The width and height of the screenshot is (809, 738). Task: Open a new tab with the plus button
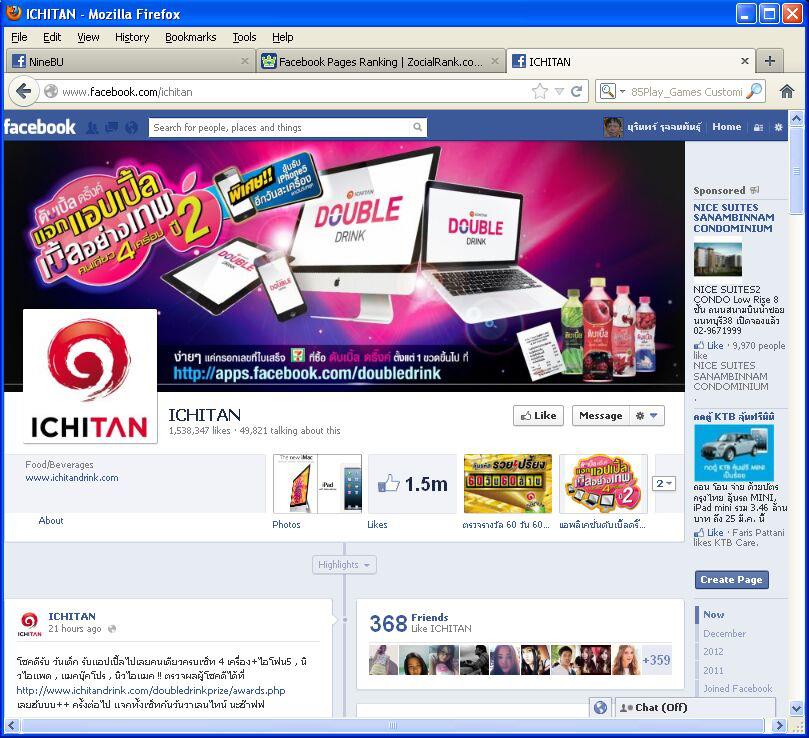click(769, 61)
